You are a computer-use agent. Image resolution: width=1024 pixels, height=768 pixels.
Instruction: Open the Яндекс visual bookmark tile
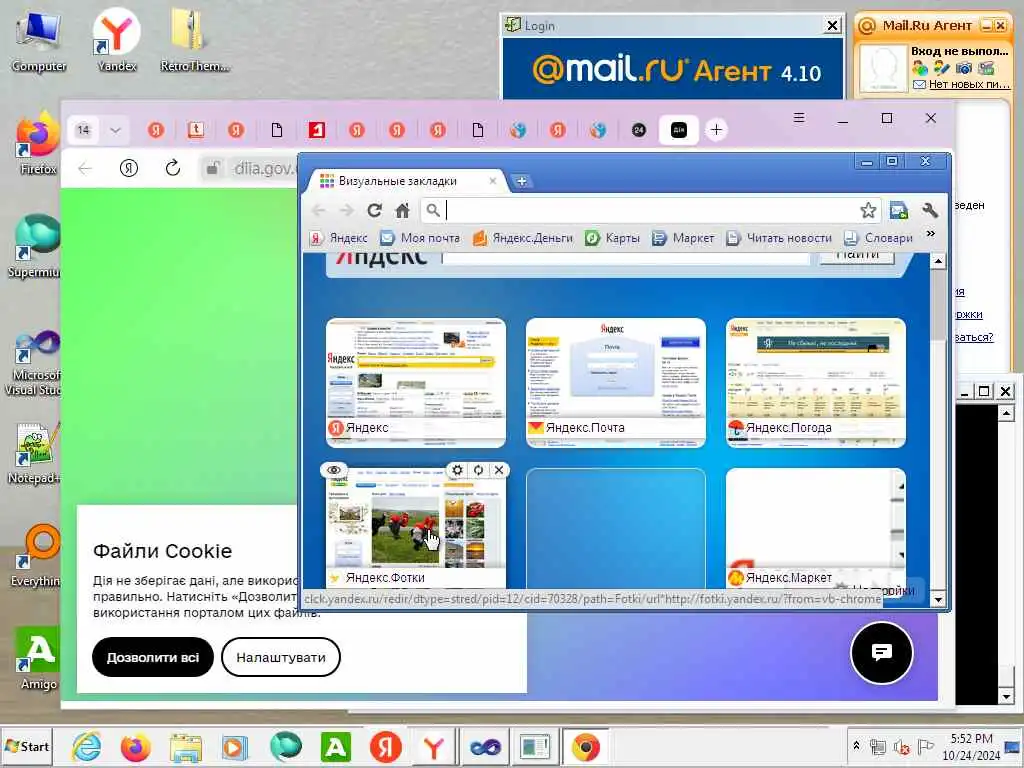pyautogui.click(x=416, y=383)
